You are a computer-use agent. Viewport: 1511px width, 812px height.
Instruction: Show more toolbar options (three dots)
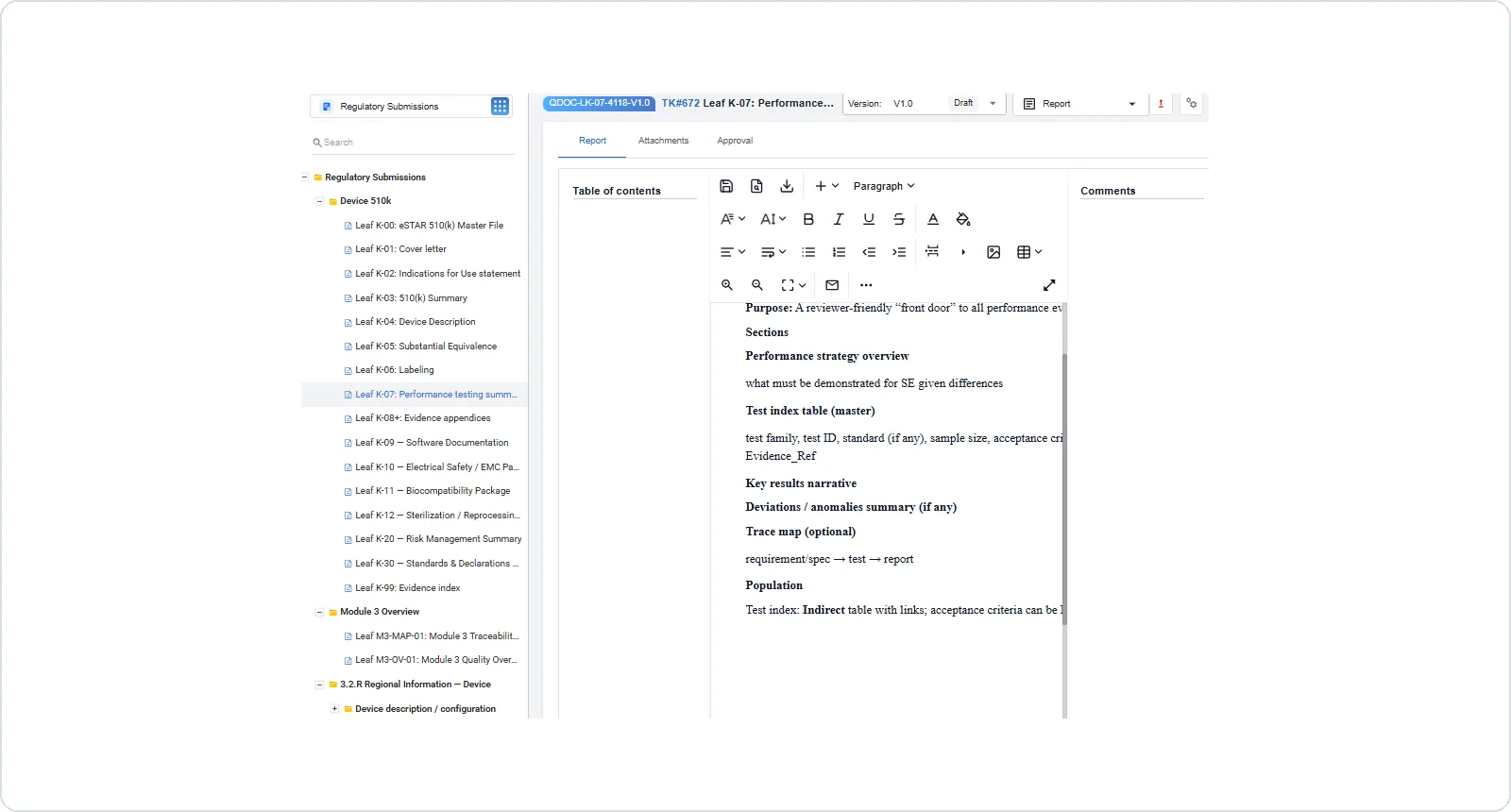pyautogui.click(x=866, y=285)
